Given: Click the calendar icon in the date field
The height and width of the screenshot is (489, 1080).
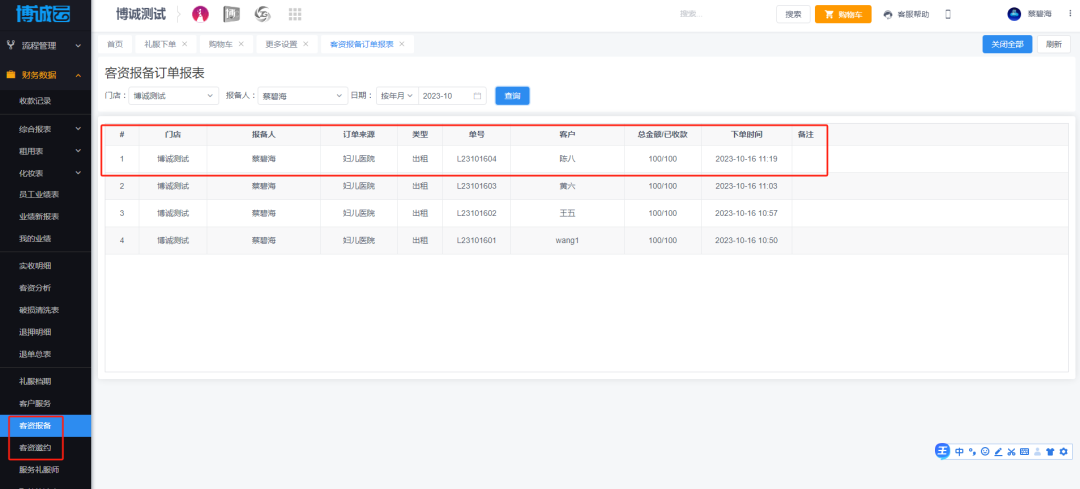Looking at the screenshot, I should (x=477, y=96).
